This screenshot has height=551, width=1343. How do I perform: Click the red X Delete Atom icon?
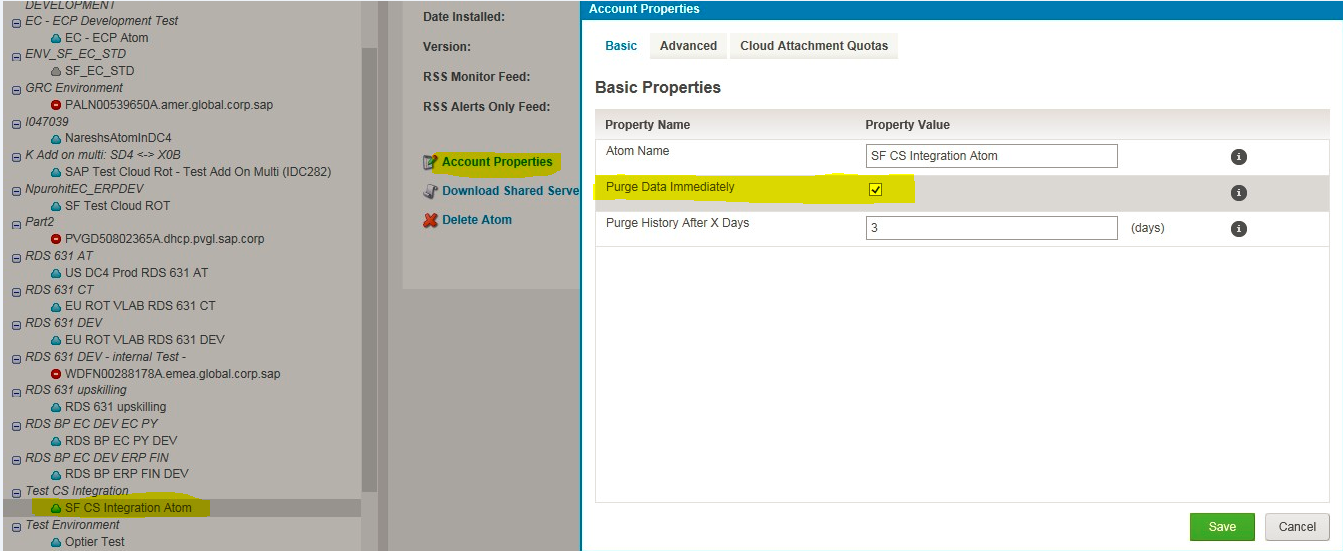(430, 220)
